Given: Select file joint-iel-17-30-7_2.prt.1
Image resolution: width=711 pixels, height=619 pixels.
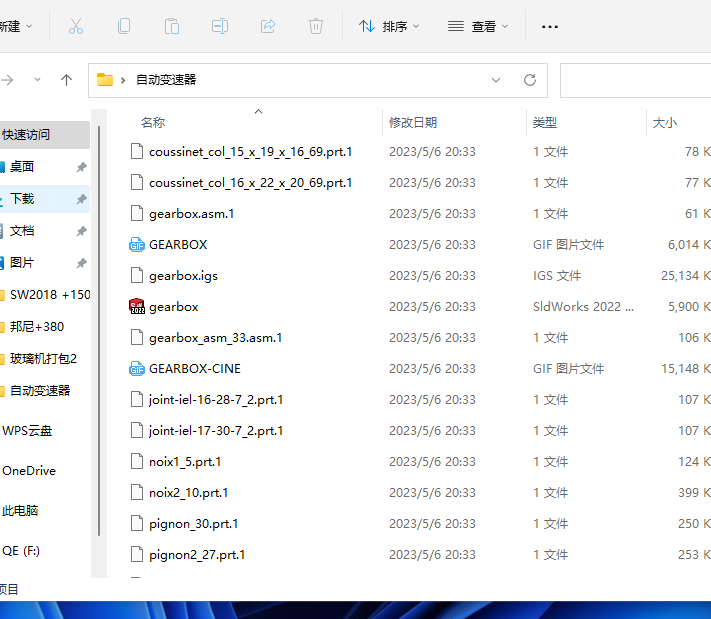Looking at the screenshot, I should 216,431.
